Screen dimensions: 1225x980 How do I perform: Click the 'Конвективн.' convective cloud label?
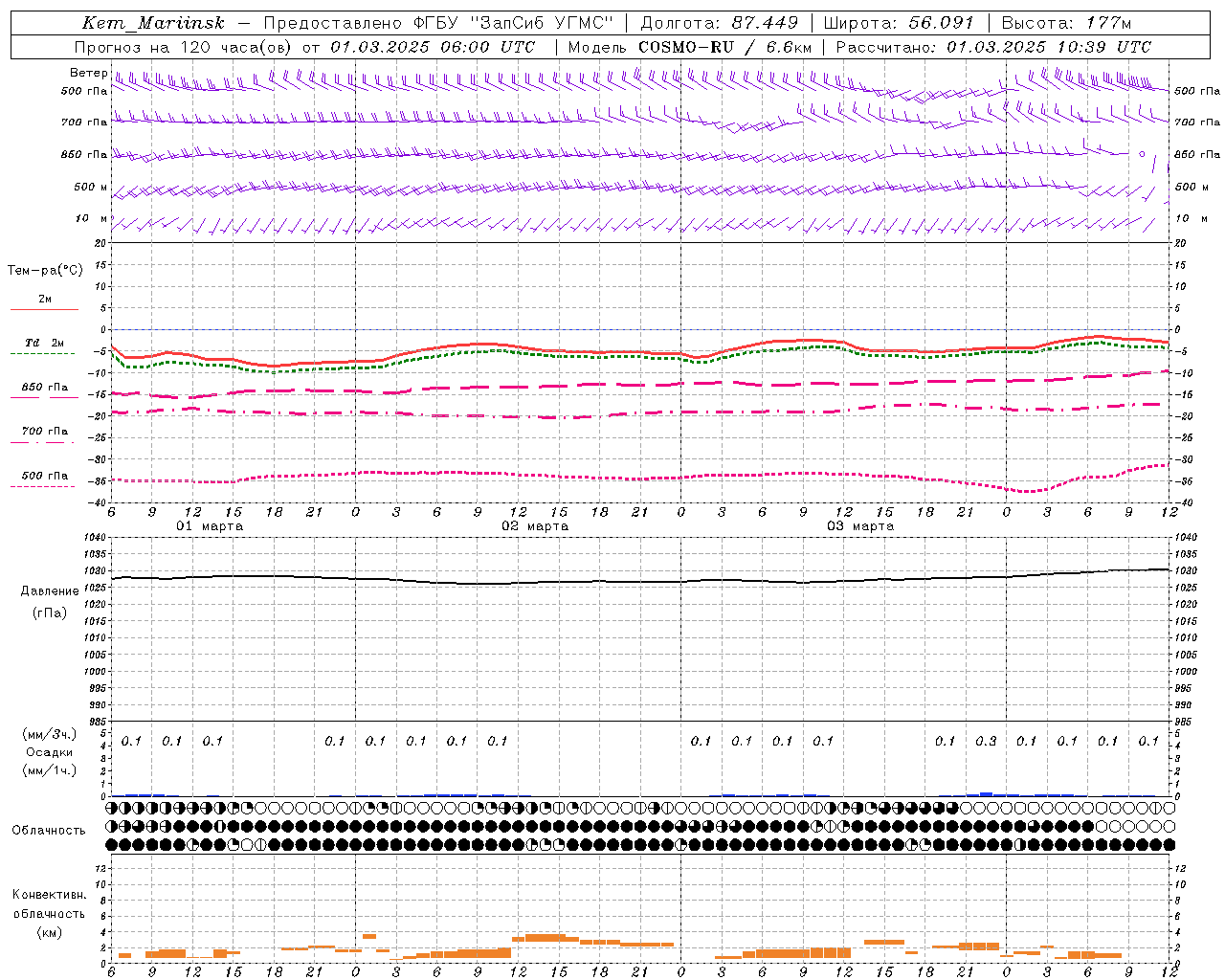pyautogui.click(x=49, y=895)
